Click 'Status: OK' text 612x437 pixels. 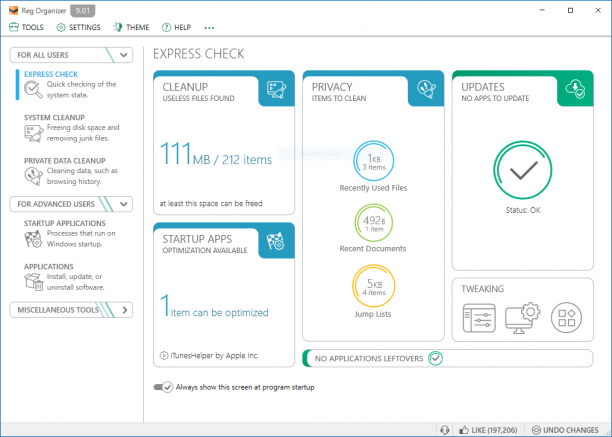(523, 210)
